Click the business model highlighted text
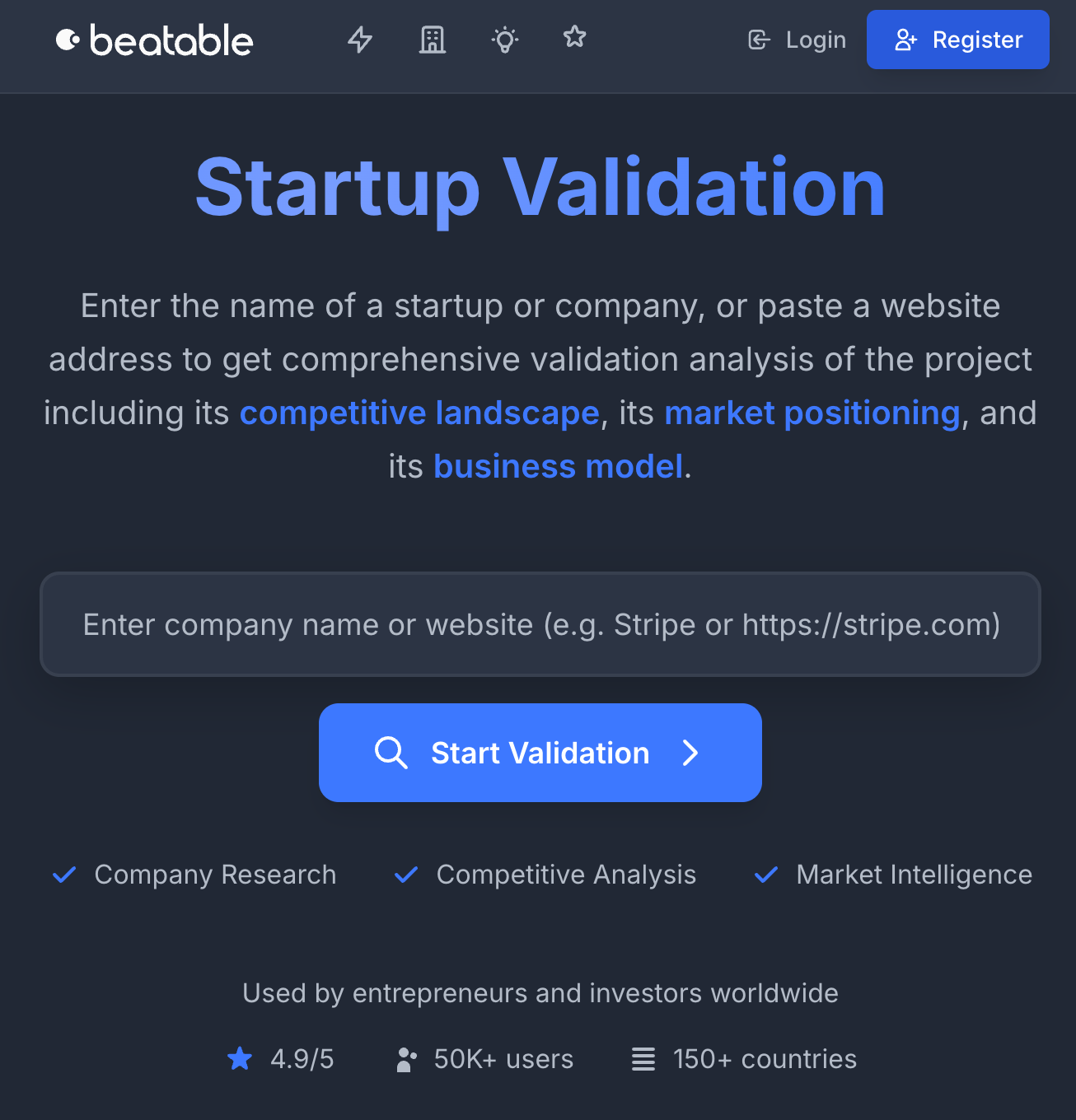This screenshot has height=1120, width=1076. tap(559, 466)
